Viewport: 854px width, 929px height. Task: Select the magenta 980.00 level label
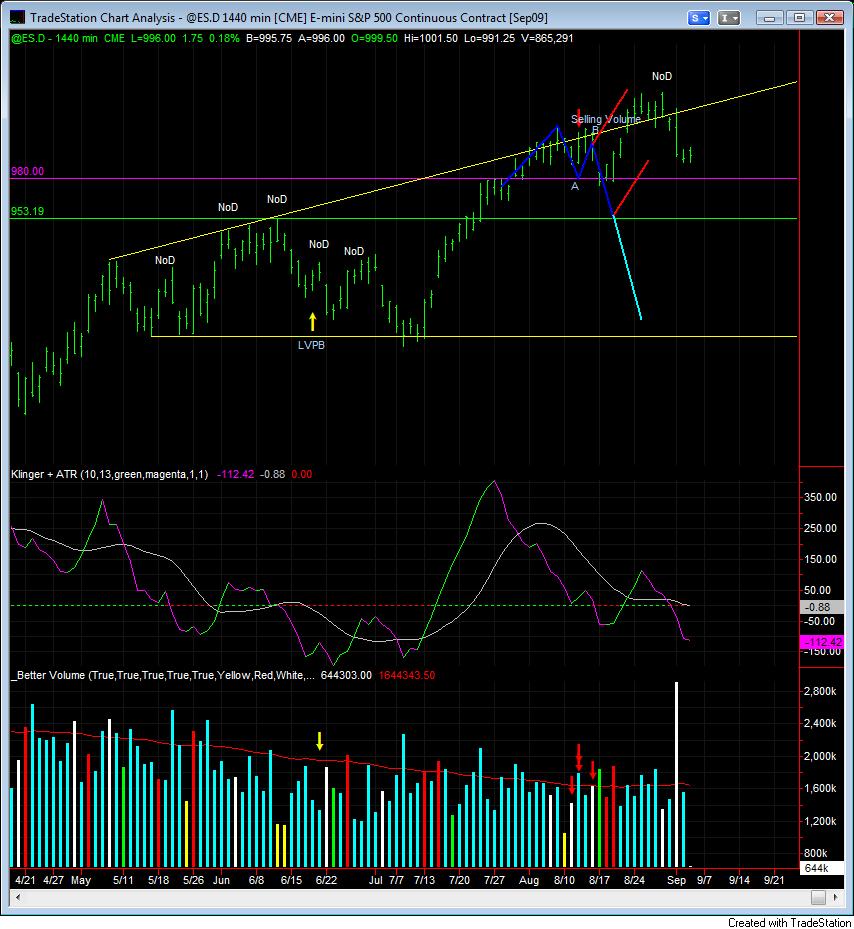tap(27, 171)
